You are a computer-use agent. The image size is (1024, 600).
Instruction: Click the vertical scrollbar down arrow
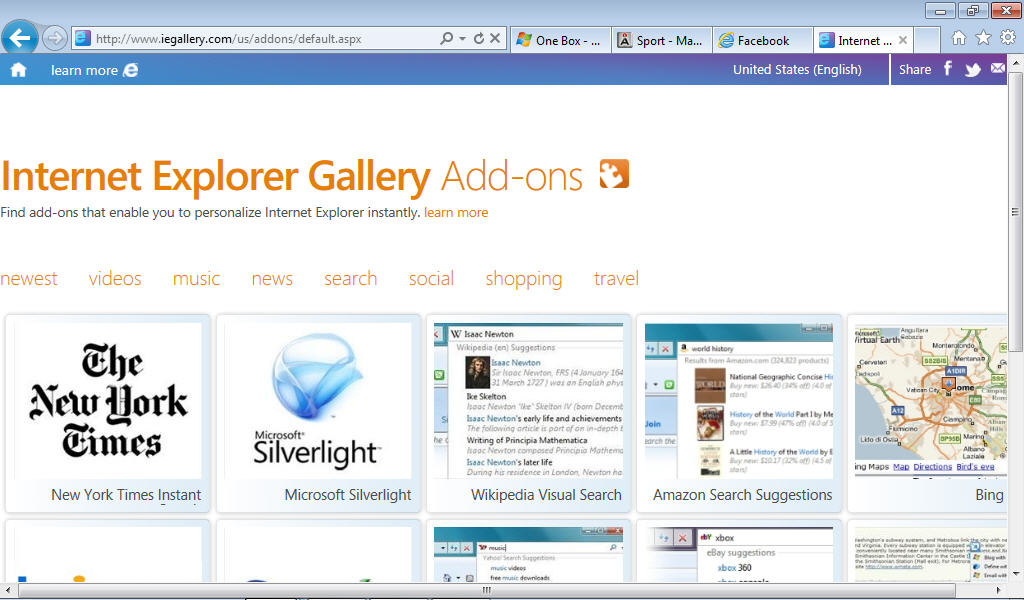(1016, 574)
